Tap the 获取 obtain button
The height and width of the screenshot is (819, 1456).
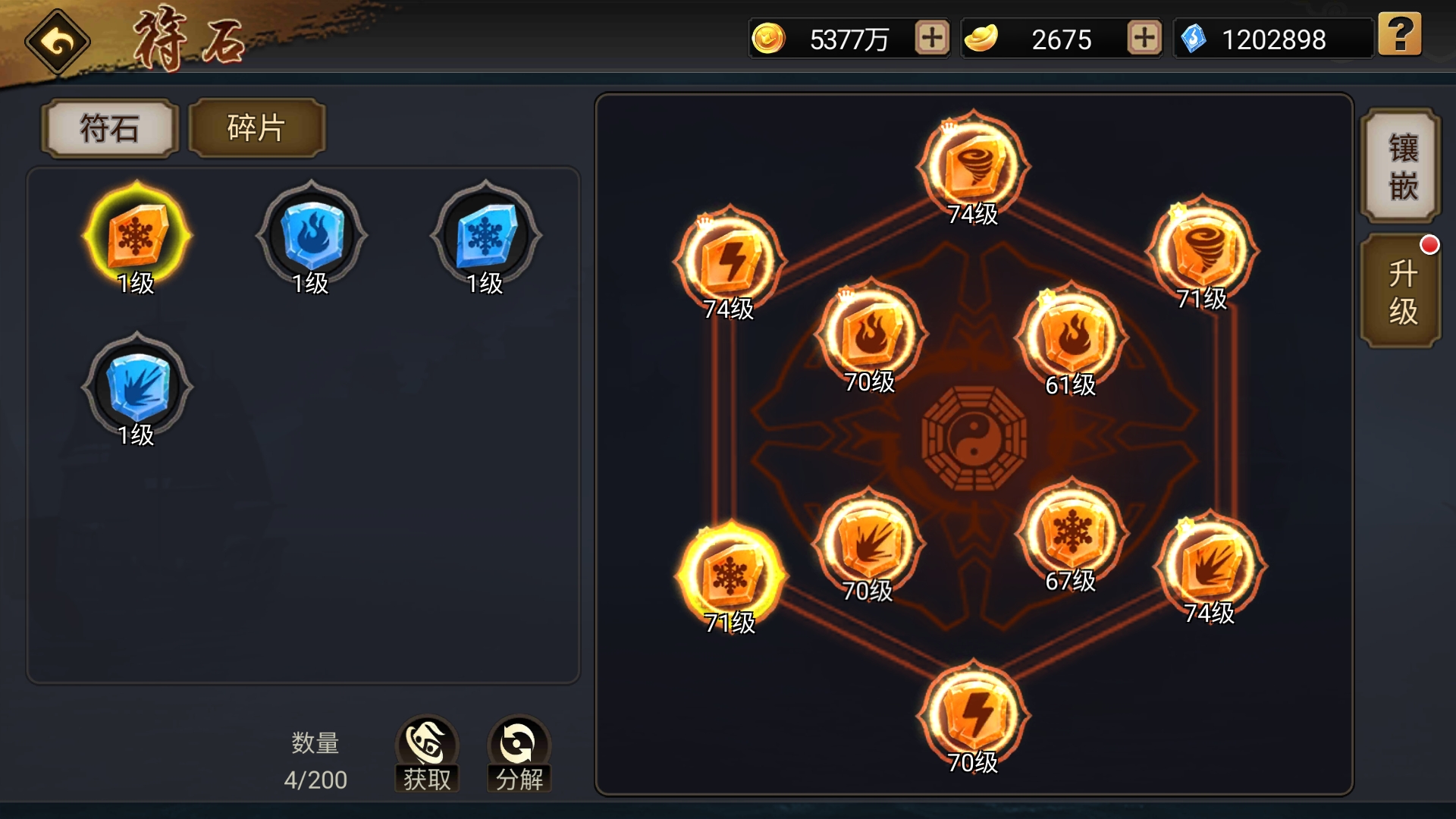[427, 754]
